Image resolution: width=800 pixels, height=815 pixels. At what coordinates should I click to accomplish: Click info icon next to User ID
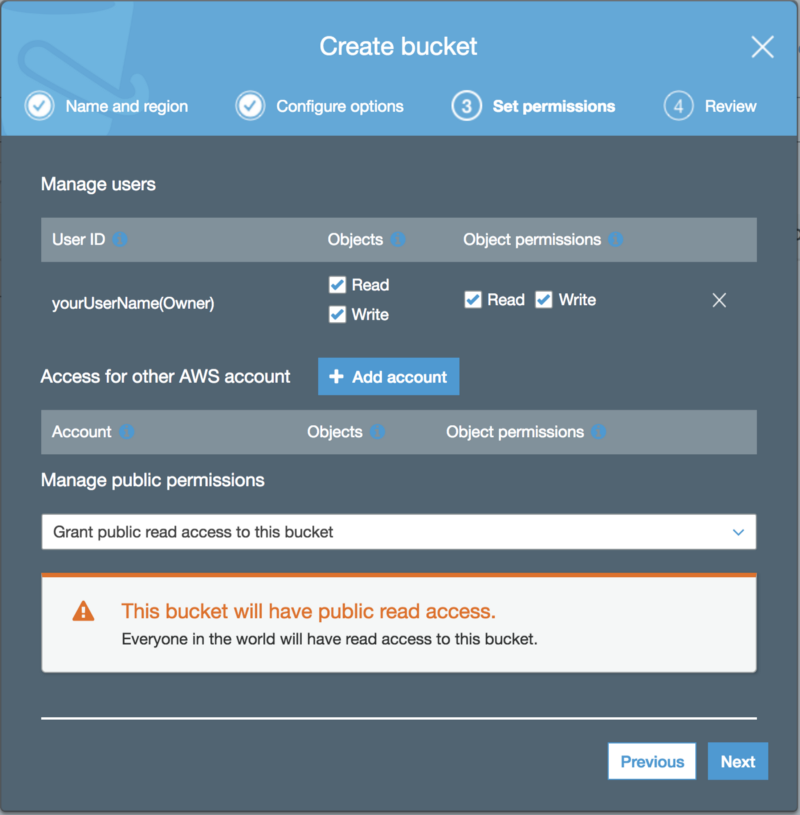coord(120,240)
